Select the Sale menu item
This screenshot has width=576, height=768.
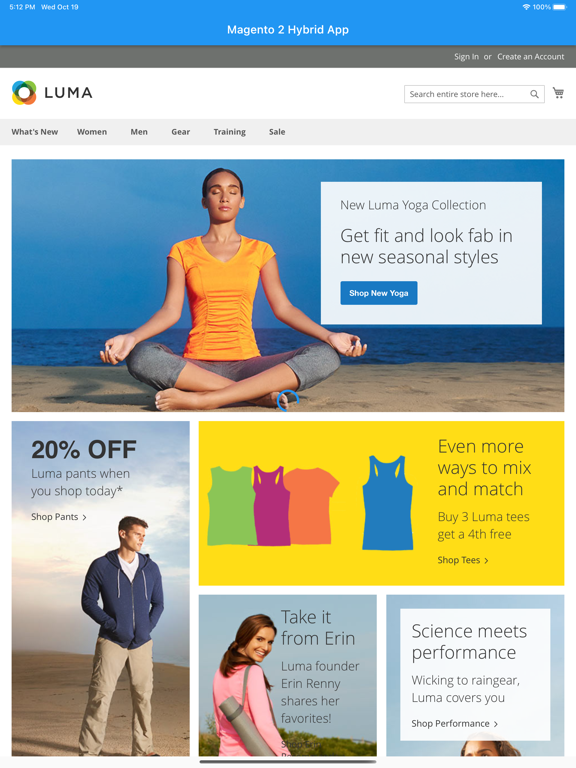click(x=277, y=132)
